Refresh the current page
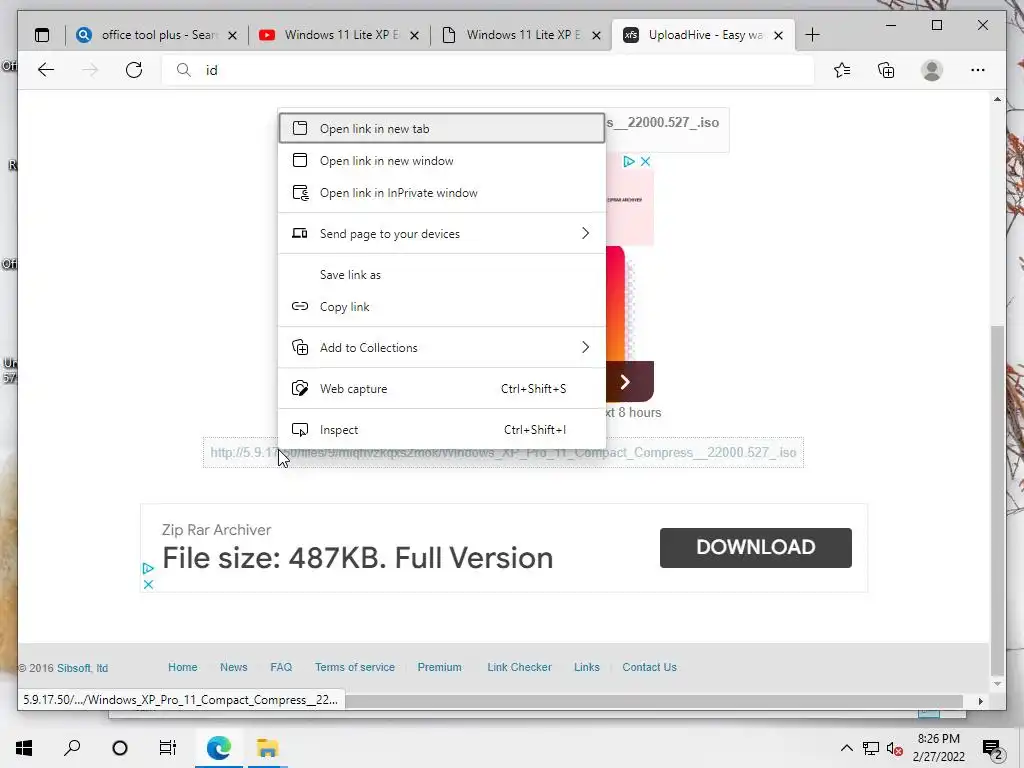Screen dimensions: 1024x768 tap(134, 70)
